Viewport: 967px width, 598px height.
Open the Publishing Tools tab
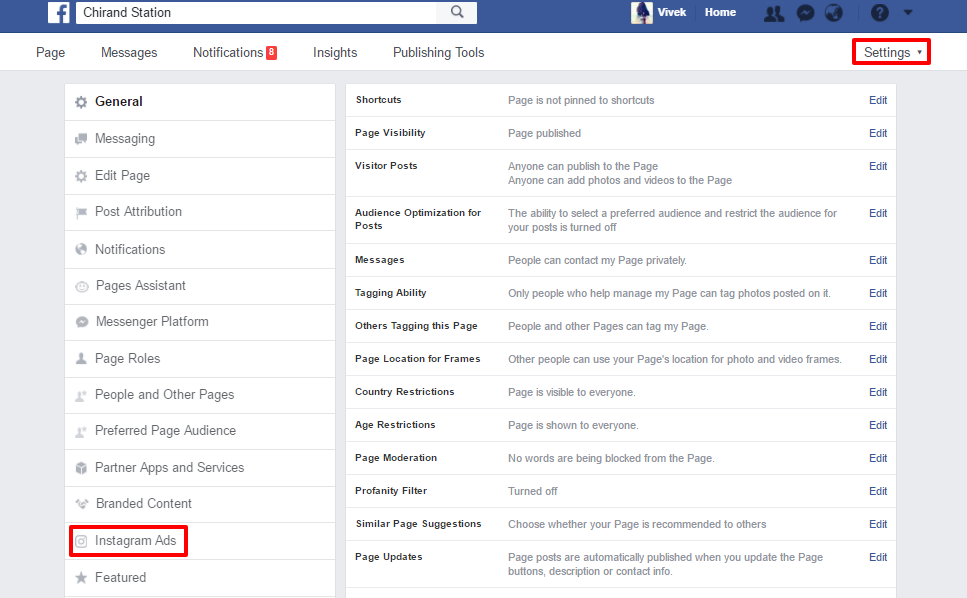point(438,52)
